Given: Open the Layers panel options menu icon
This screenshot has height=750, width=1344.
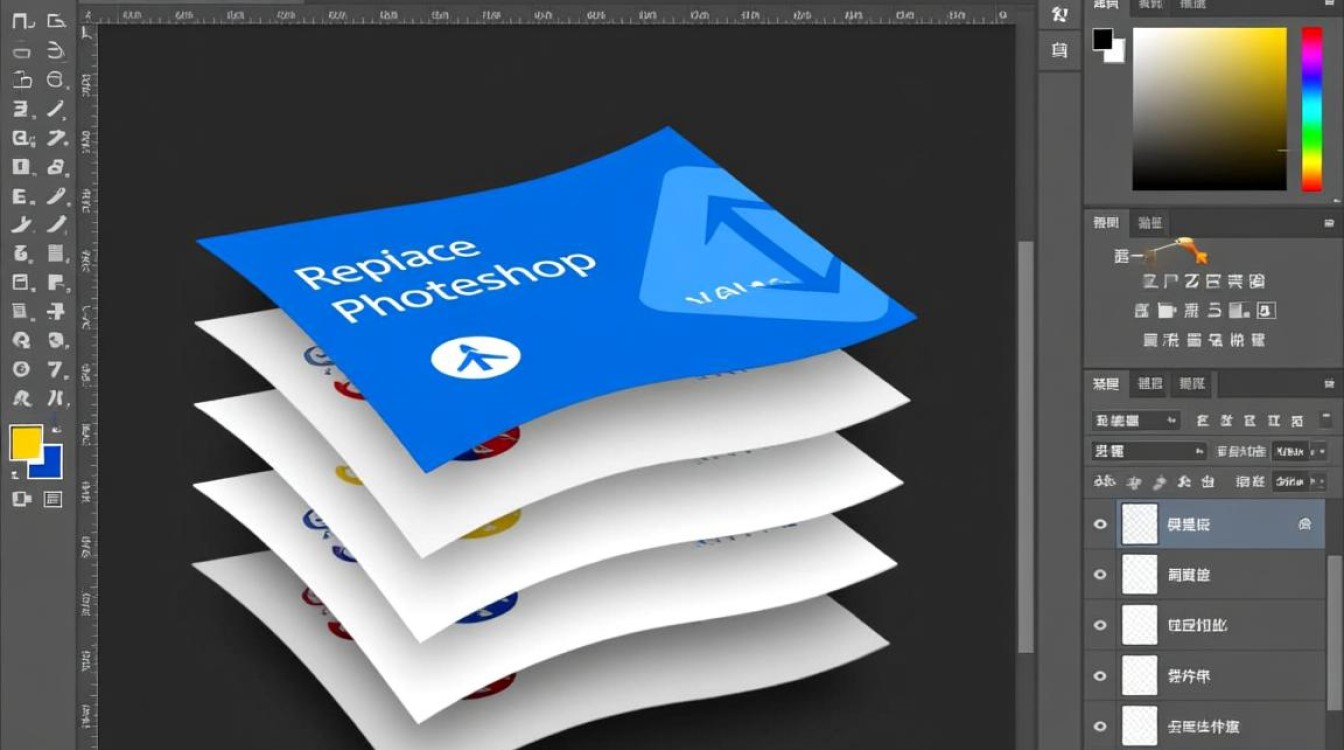Looking at the screenshot, I should [x=1329, y=383].
